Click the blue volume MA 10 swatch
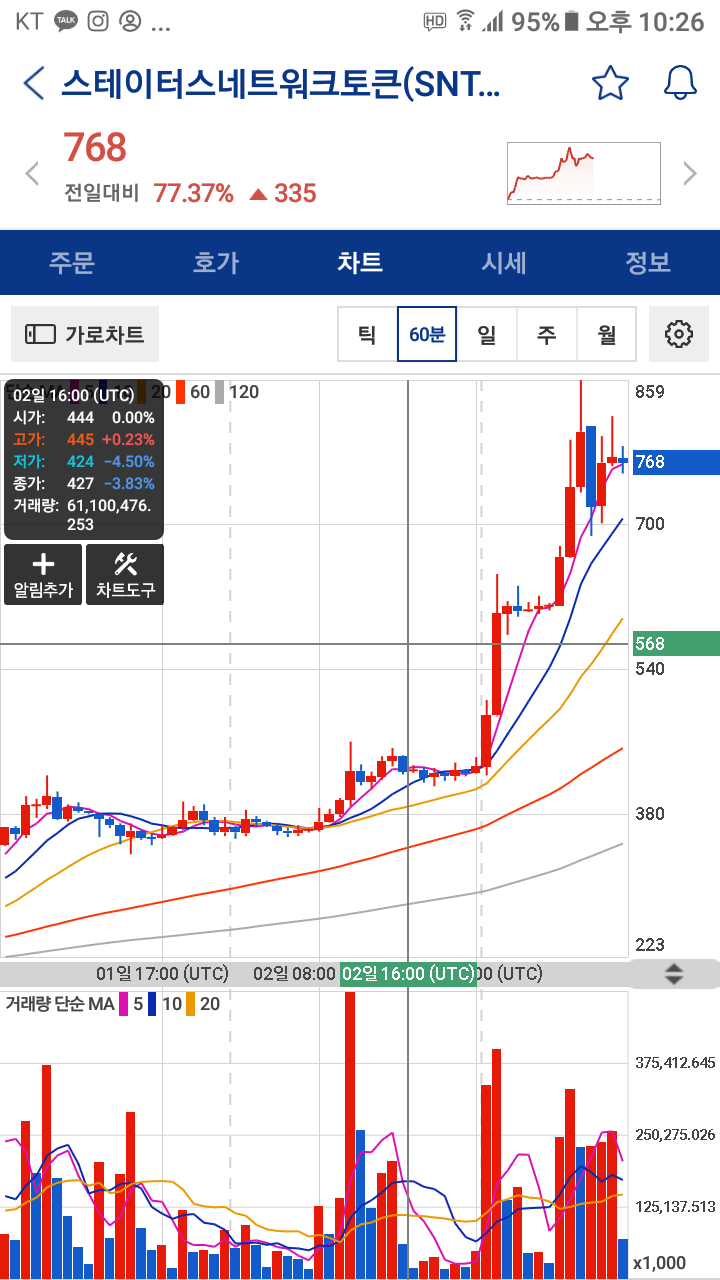 [x=152, y=1004]
